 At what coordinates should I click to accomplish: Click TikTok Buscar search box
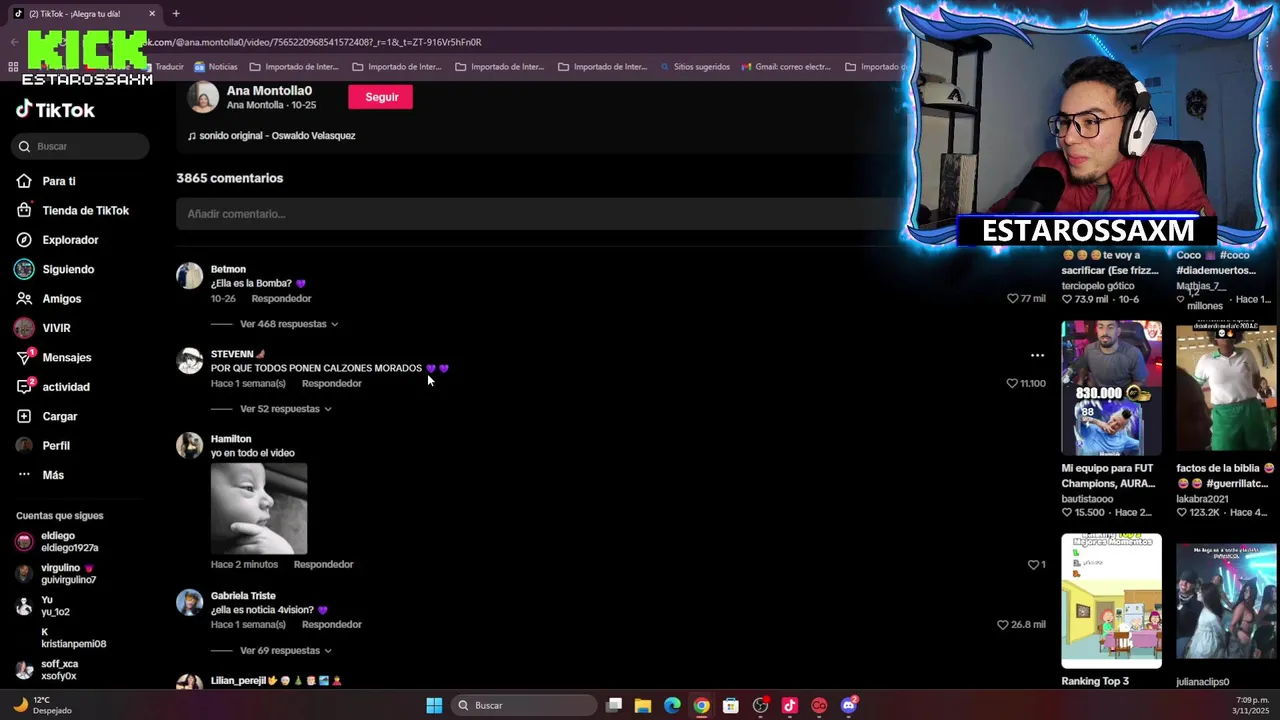pos(81,146)
